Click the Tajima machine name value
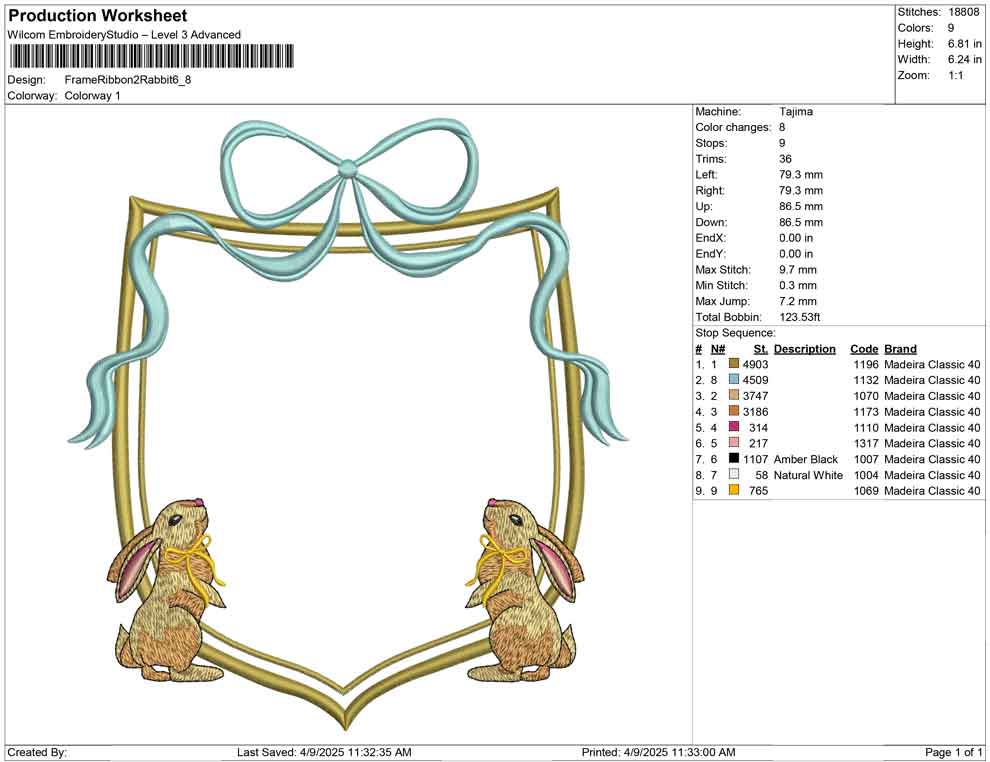This screenshot has width=990, height=762. [x=795, y=111]
